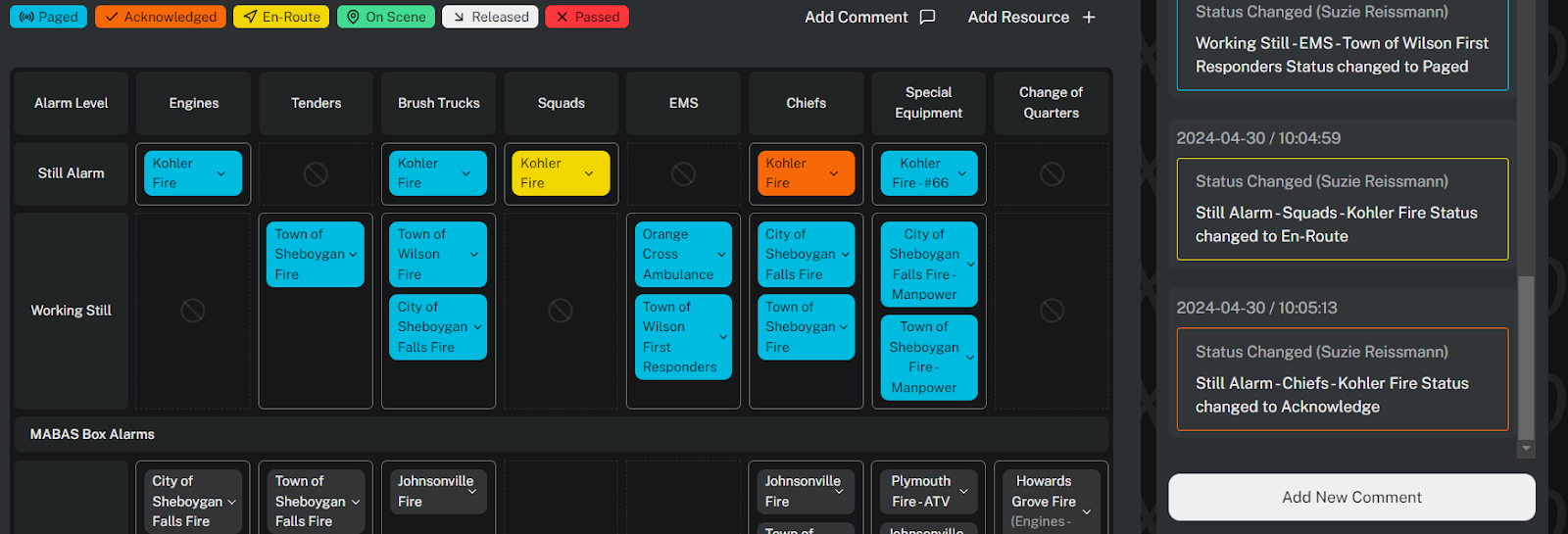Click the Alarm Level header cell
This screenshot has height=534, width=1568.
click(71, 103)
